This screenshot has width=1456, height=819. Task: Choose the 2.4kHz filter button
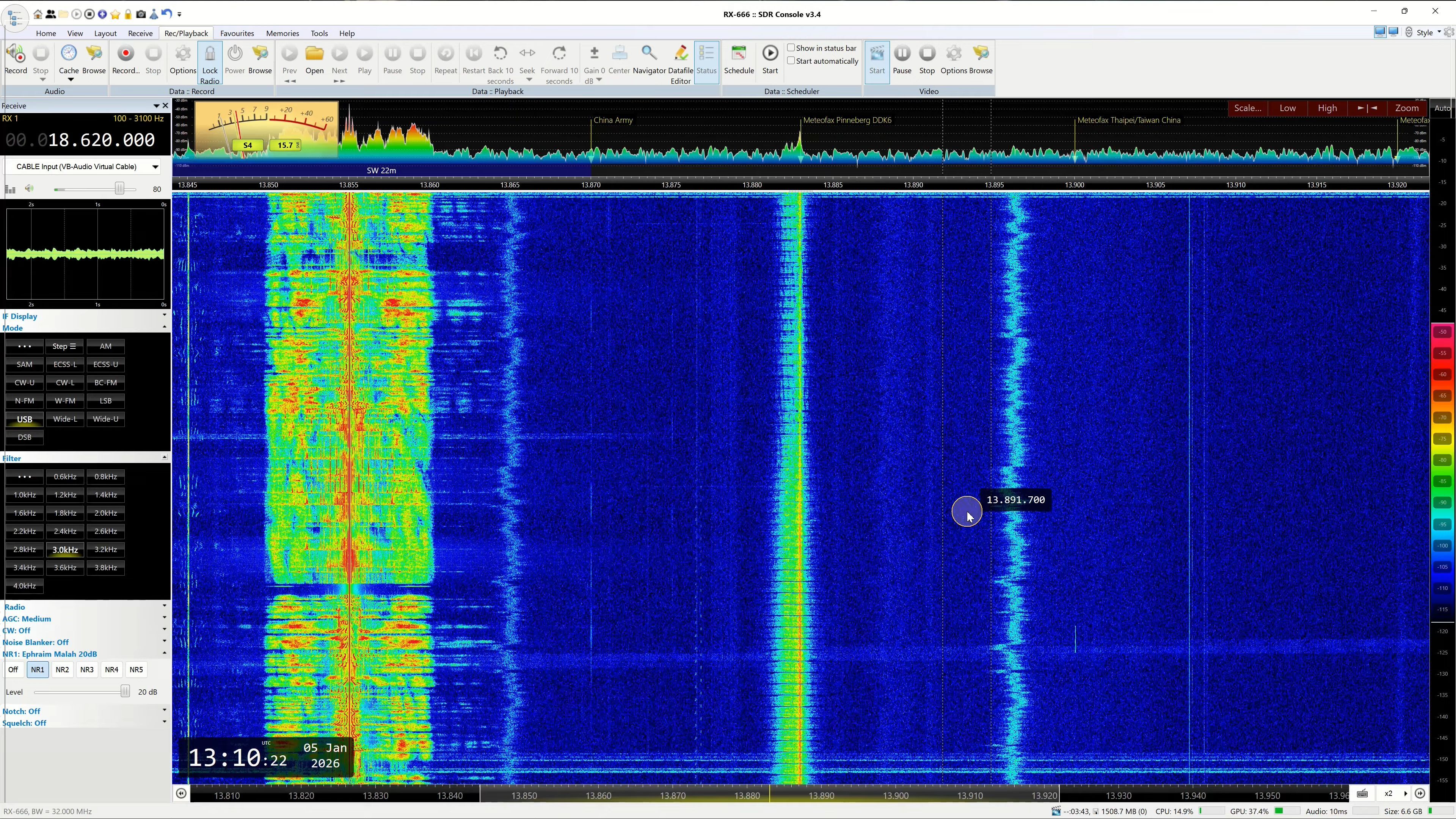(65, 531)
